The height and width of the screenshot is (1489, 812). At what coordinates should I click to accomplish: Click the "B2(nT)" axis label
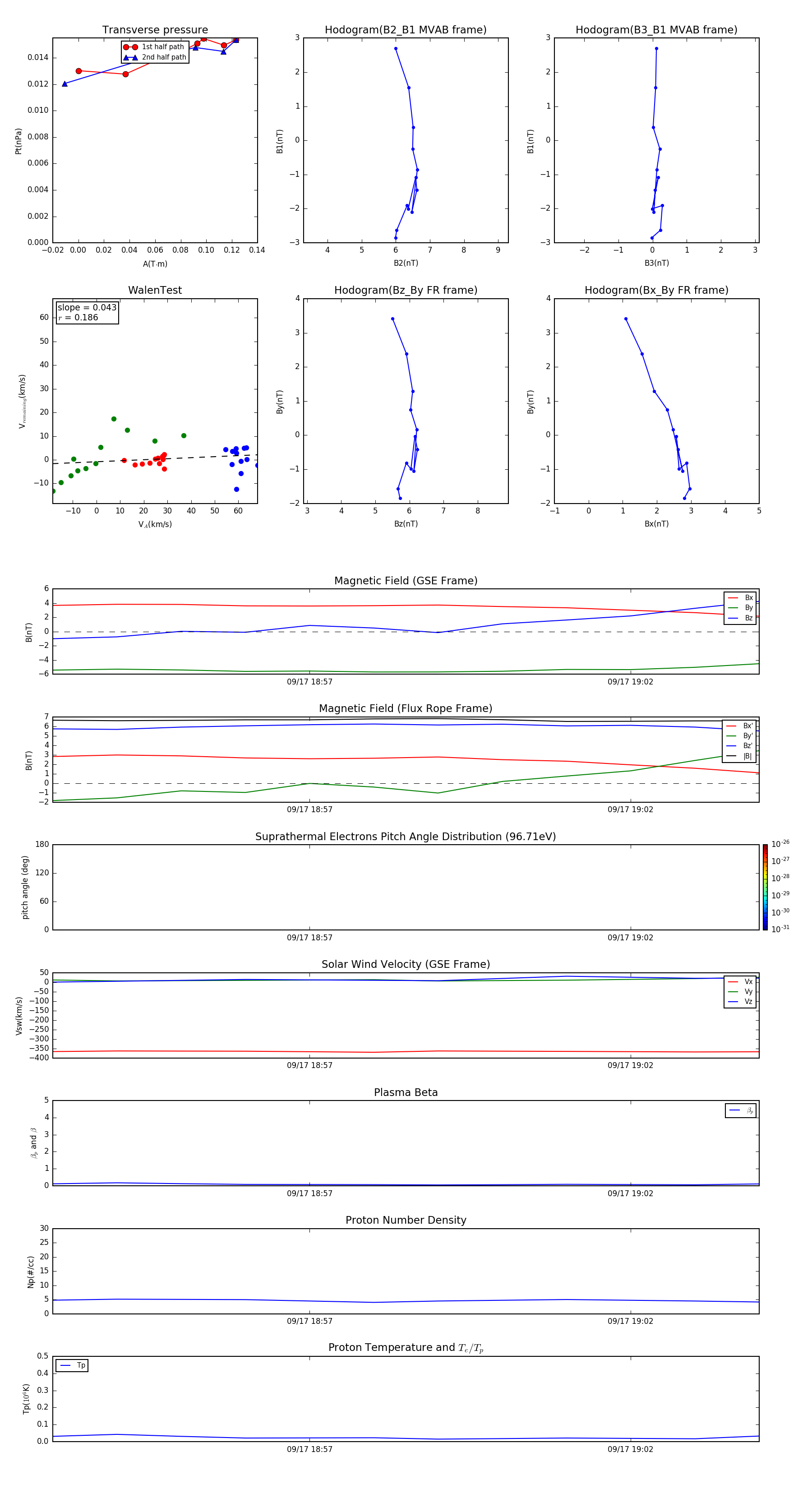406,263
